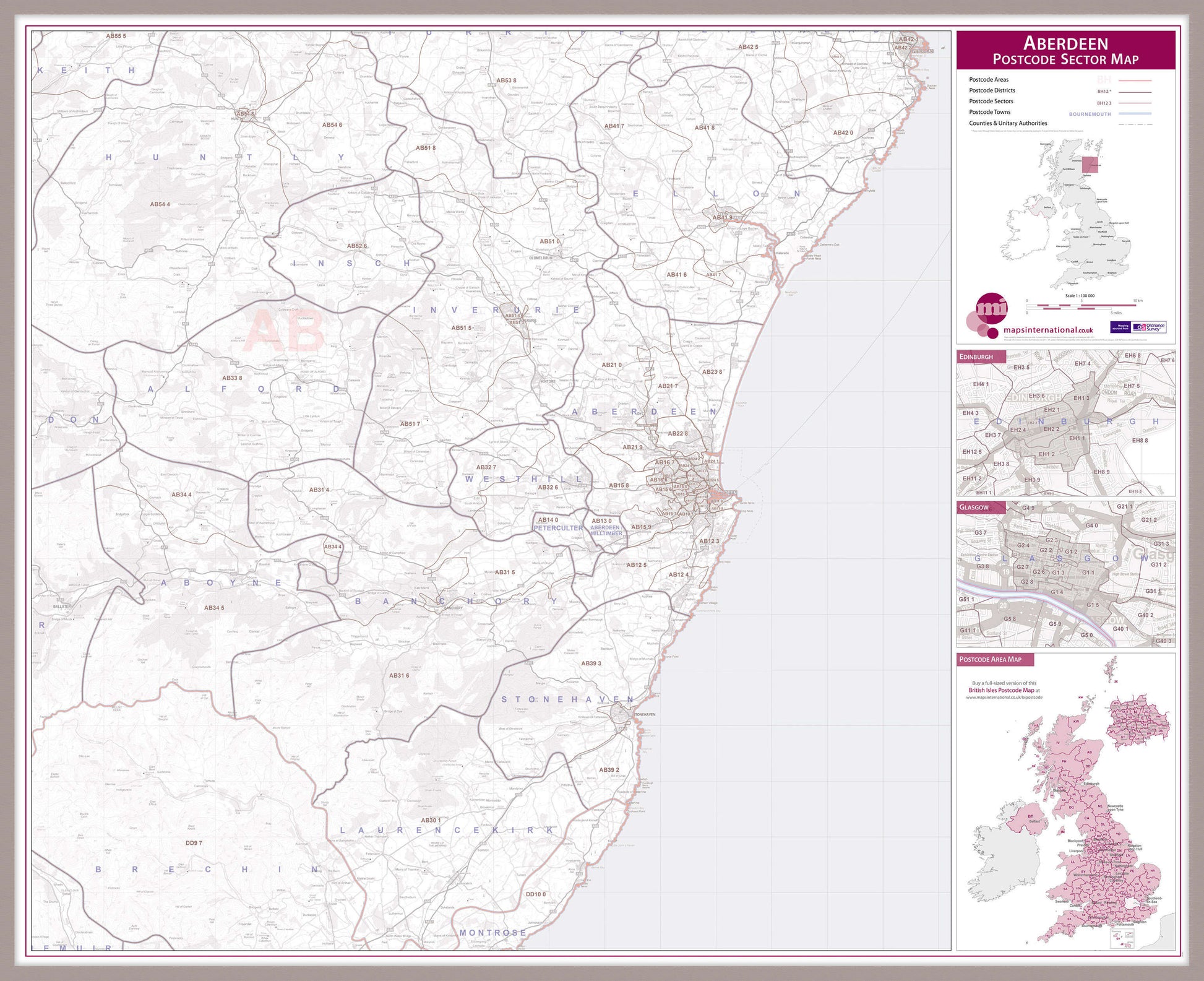Click the 'Postcode Towns' legend entry
The height and width of the screenshot is (981, 1204).
(x=989, y=112)
